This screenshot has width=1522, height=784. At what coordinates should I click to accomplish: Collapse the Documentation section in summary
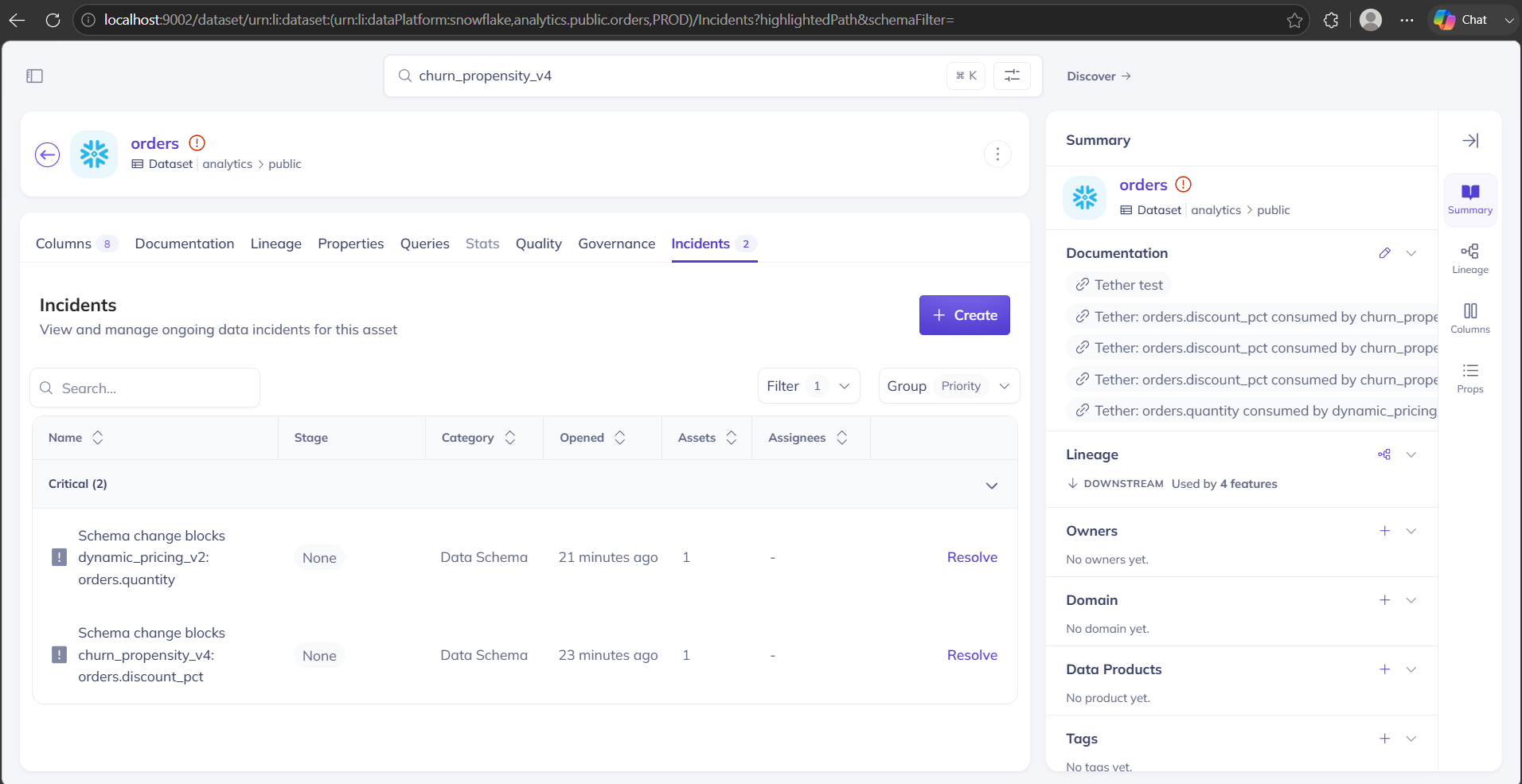point(1411,253)
